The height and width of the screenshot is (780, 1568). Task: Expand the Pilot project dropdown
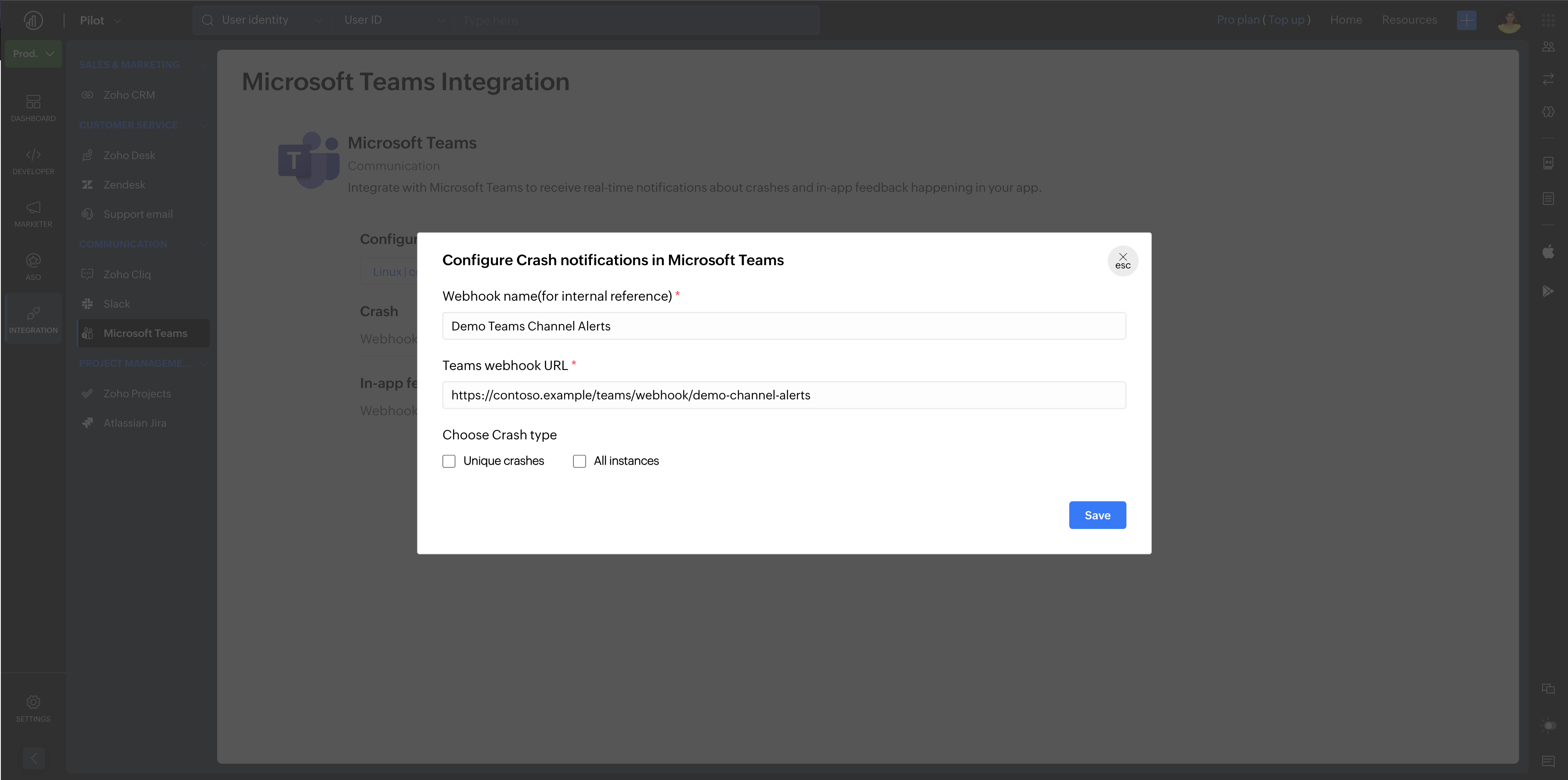100,21
